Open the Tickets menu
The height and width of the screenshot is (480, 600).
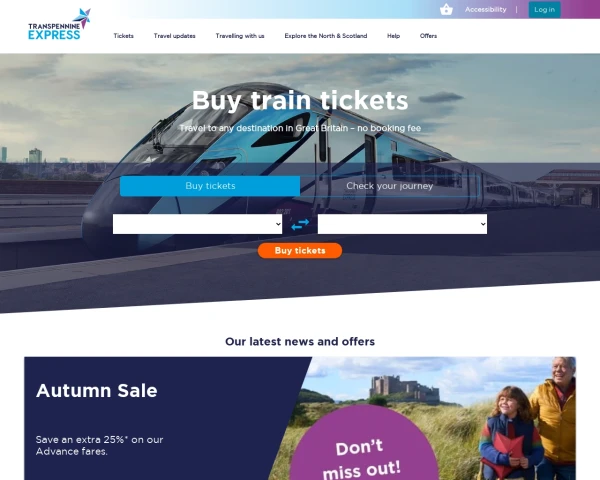click(124, 36)
